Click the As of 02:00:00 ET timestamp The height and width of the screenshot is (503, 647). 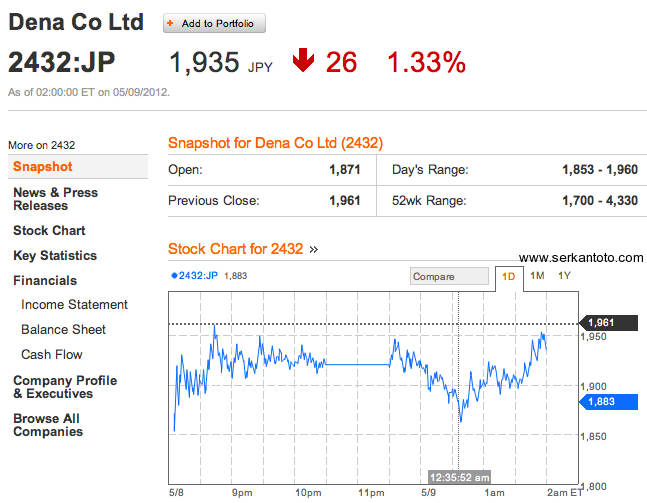tap(89, 92)
